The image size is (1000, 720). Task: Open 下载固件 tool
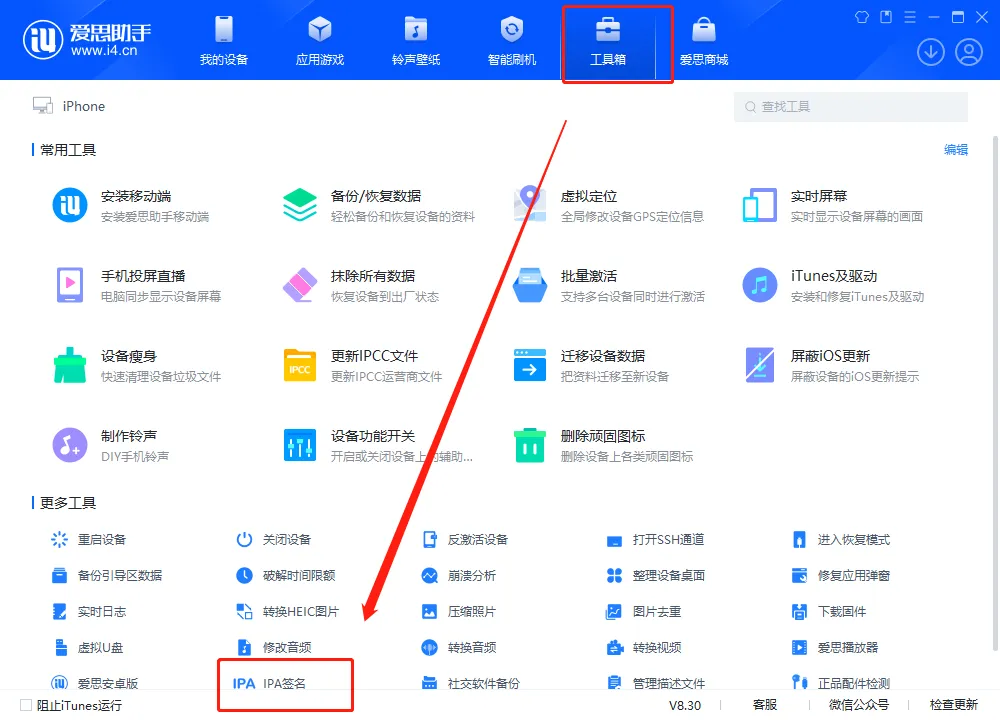(828, 612)
